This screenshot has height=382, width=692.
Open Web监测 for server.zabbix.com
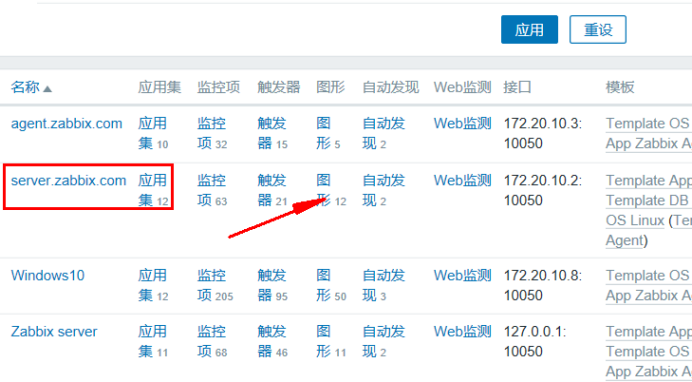[x=462, y=180]
